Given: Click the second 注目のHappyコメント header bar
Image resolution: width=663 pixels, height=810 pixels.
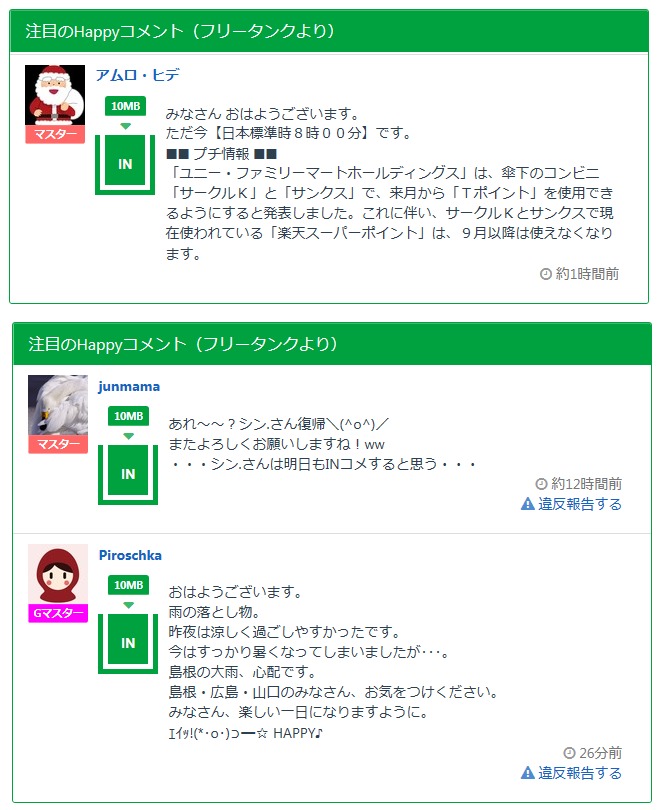Looking at the screenshot, I should click(x=332, y=344).
